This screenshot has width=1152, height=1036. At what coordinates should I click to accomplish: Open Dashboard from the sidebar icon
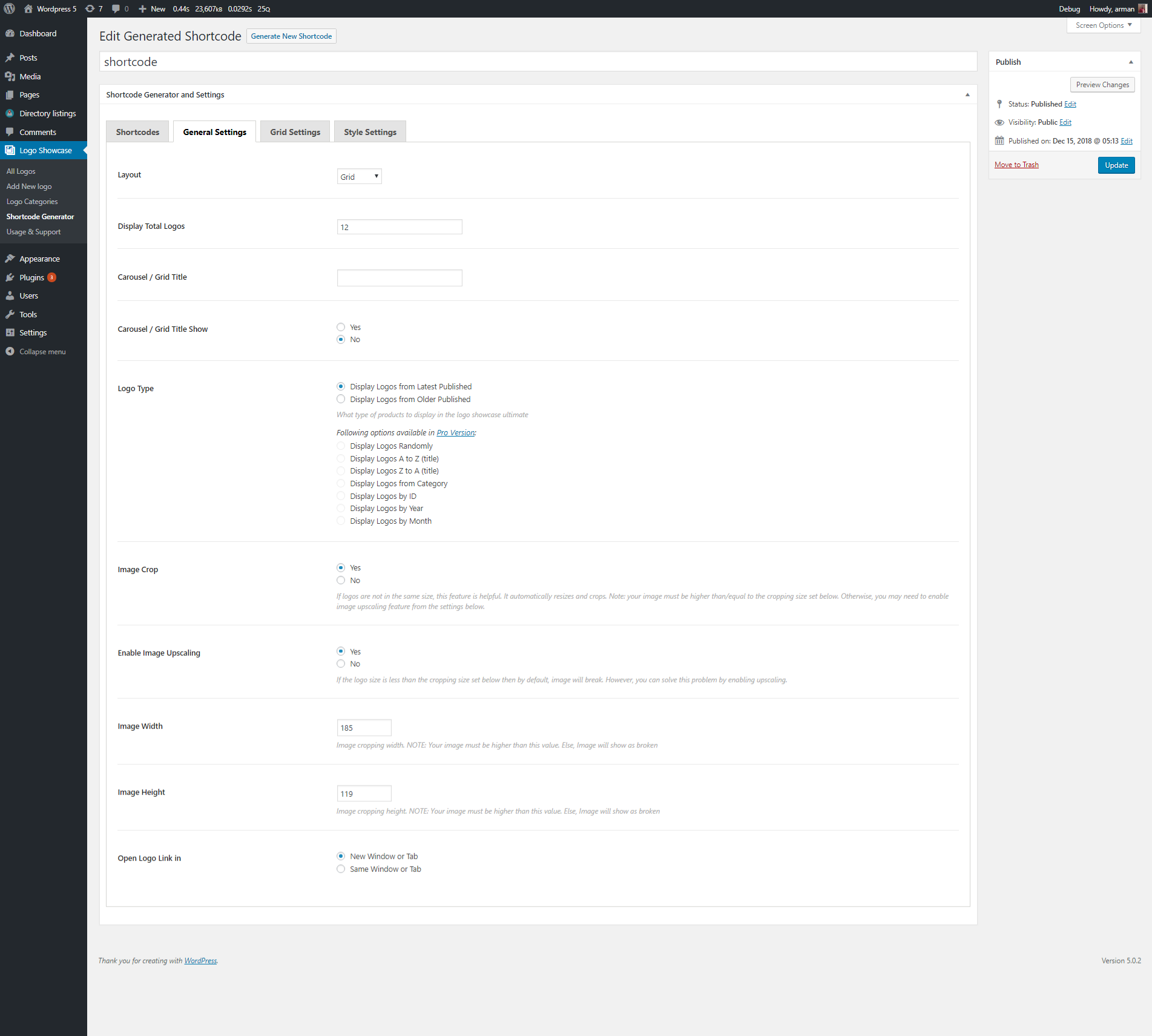pos(10,33)
